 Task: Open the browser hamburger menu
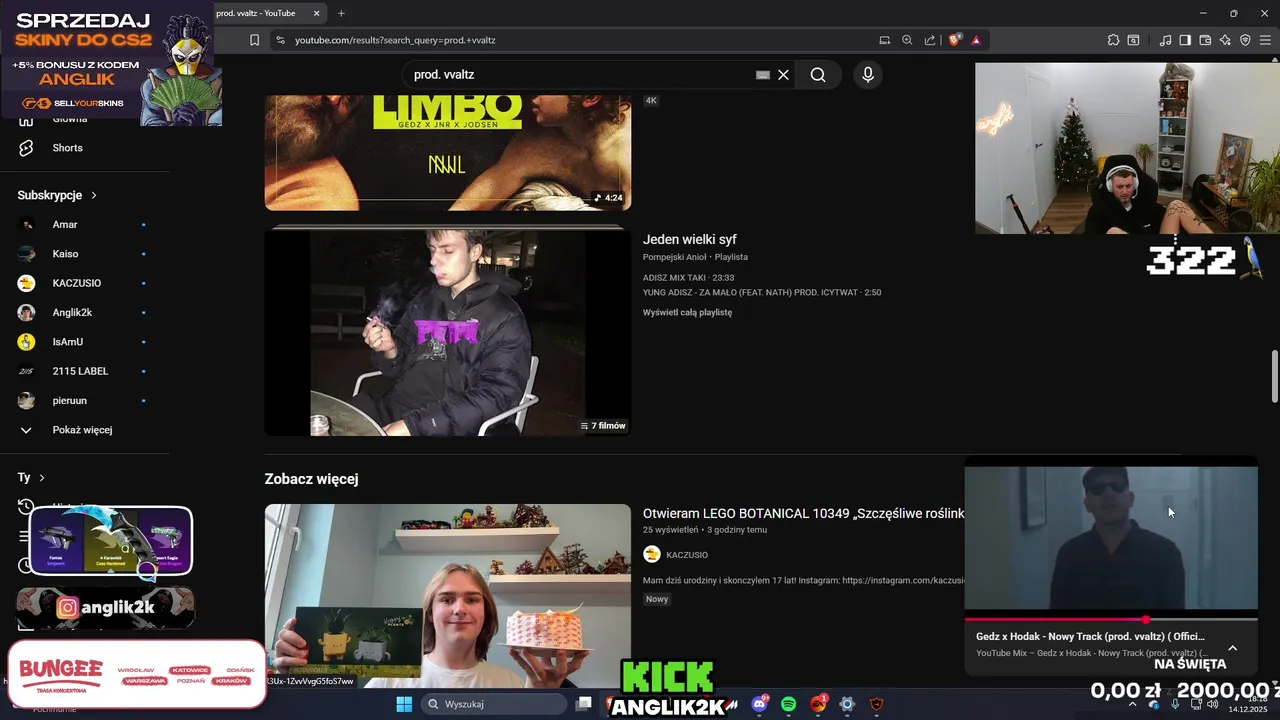tap(1265, 40)
